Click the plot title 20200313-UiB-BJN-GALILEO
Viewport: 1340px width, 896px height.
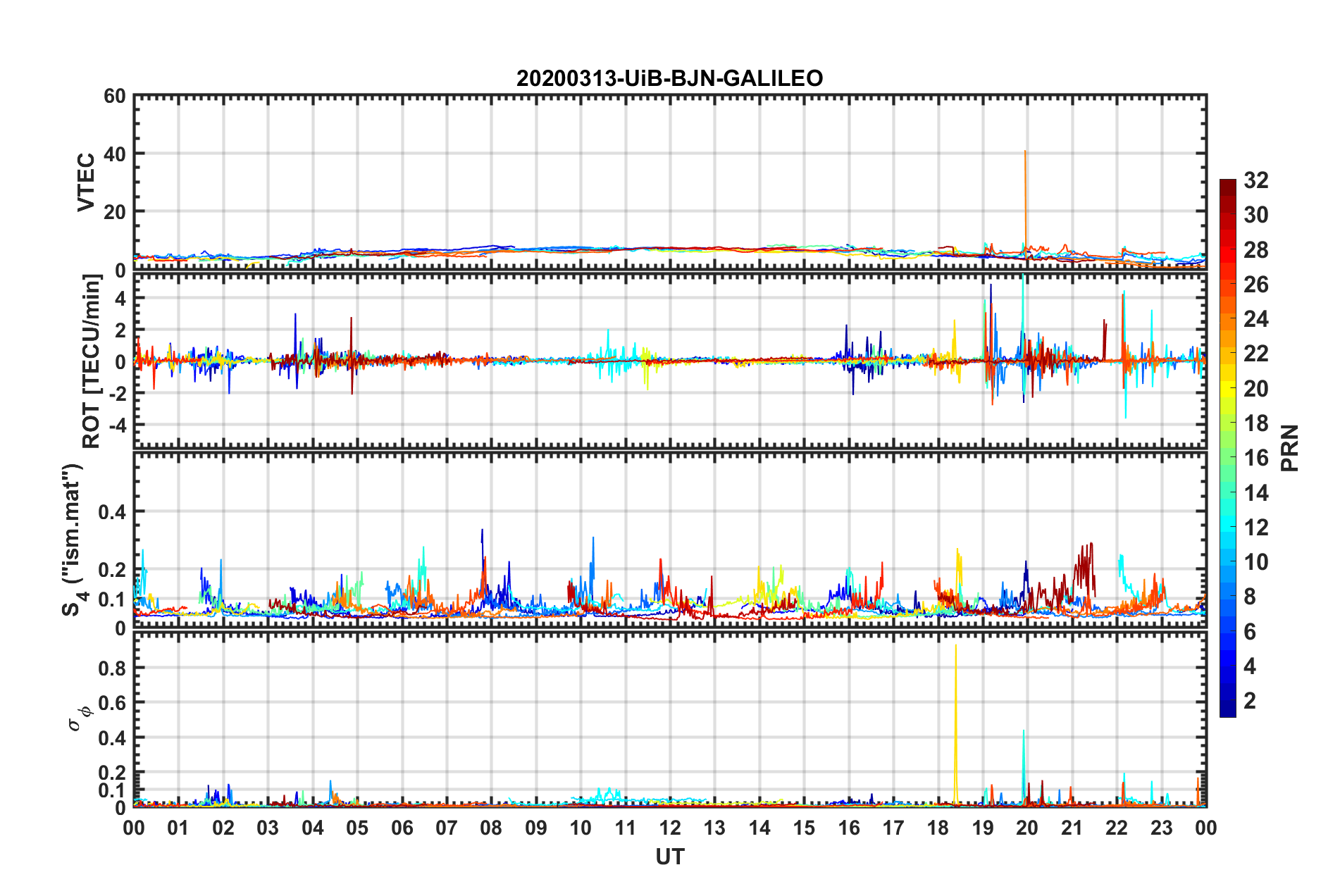coord(669,78)
